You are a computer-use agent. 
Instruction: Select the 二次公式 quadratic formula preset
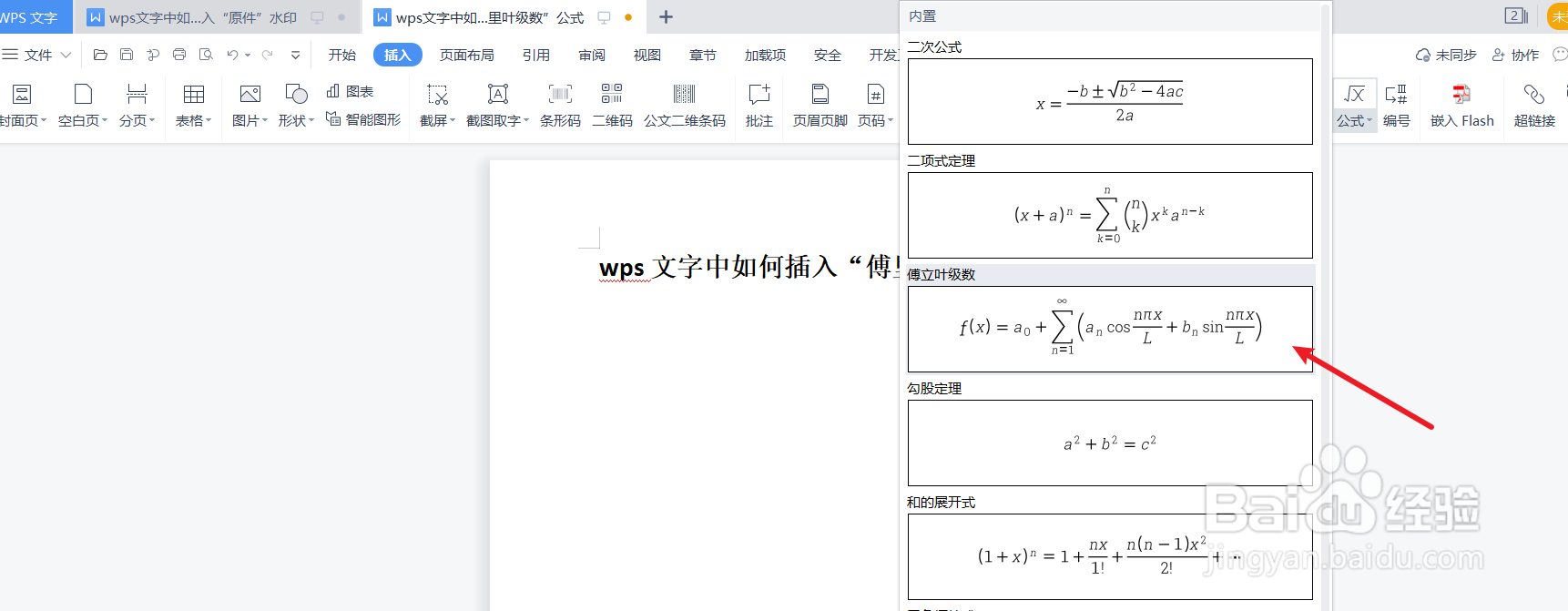coord(1110,102)
